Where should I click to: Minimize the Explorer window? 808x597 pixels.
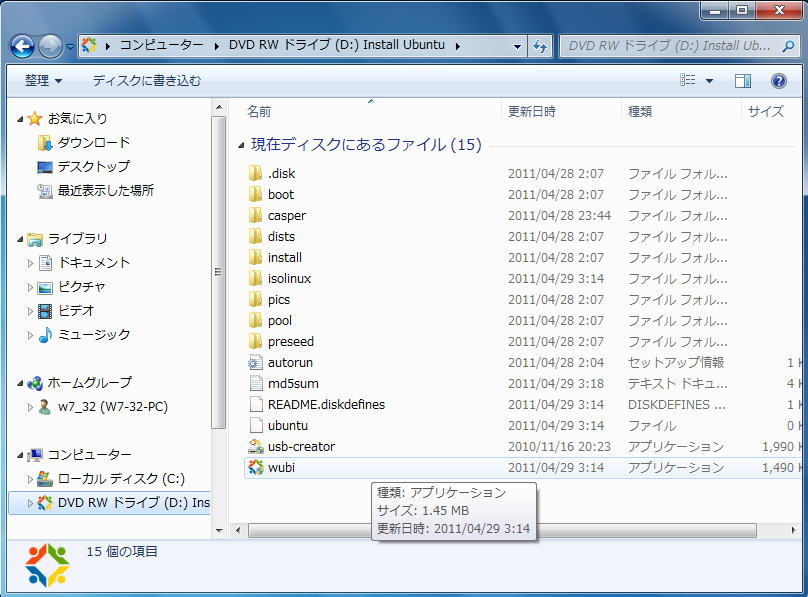point(715,10)
